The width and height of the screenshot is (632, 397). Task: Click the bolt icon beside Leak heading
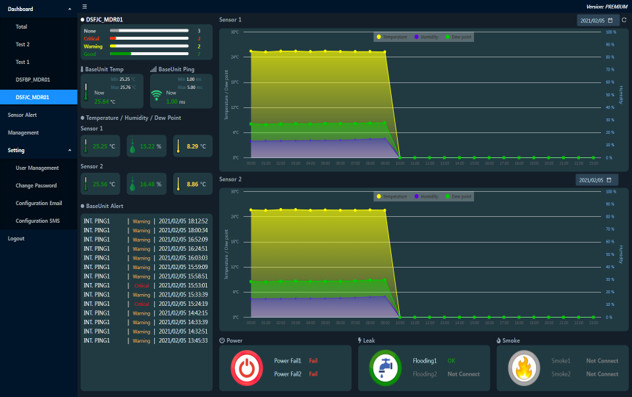coord(360,341)
